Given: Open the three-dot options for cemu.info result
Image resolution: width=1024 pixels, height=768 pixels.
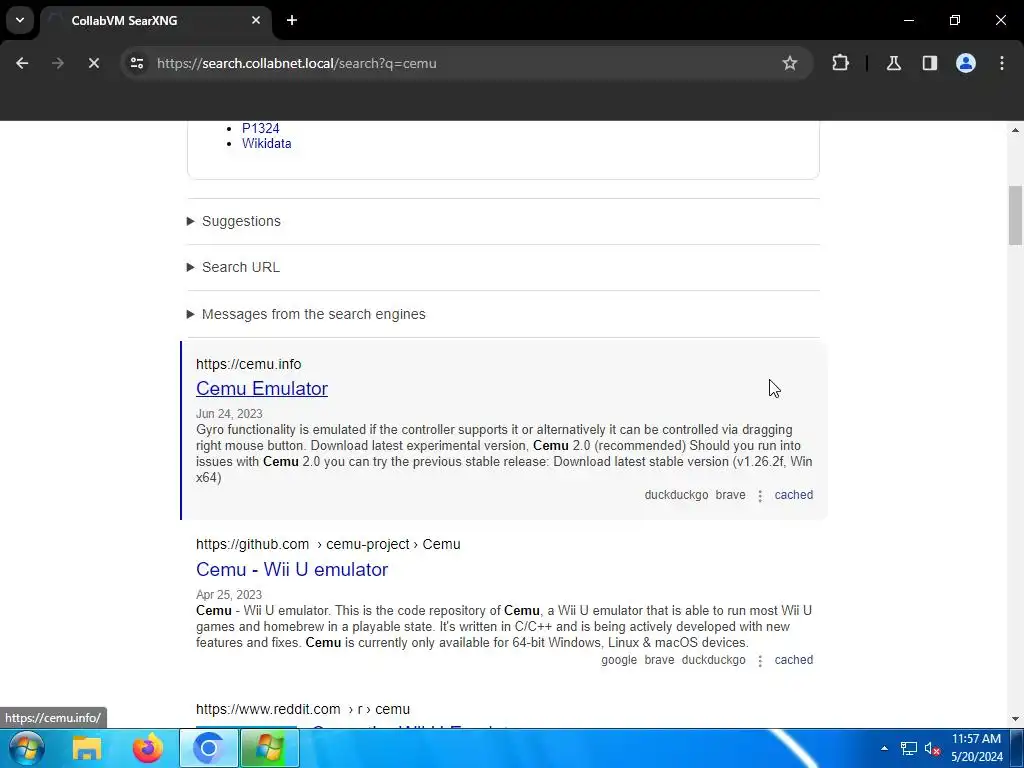Looking at the screenshot, I should pos(760,496).
